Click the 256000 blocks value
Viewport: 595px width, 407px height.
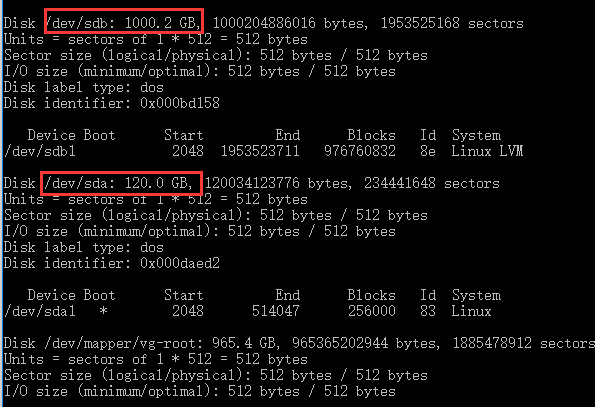click(x=371, y=311)
